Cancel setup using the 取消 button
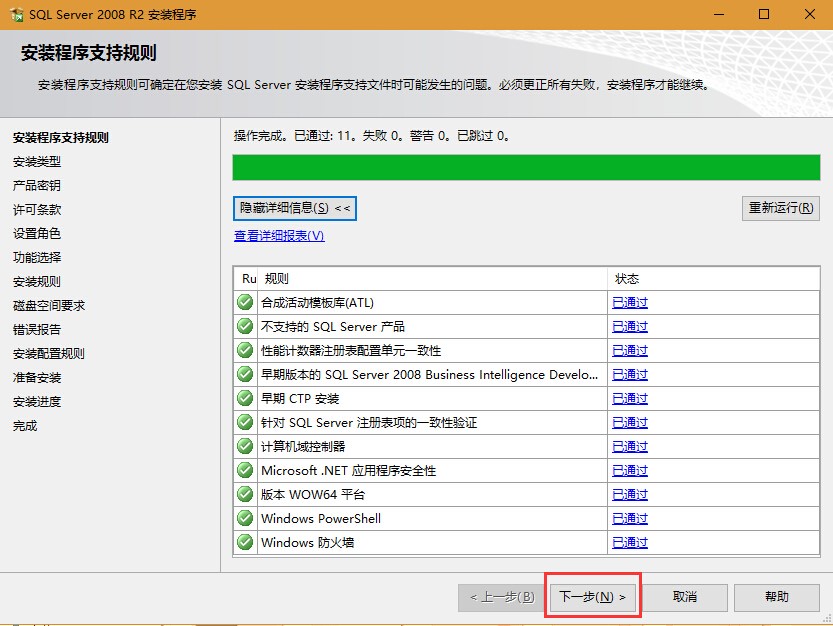Image resolution: width=833 pixels, height=626 pixels. tap(685, 597)
